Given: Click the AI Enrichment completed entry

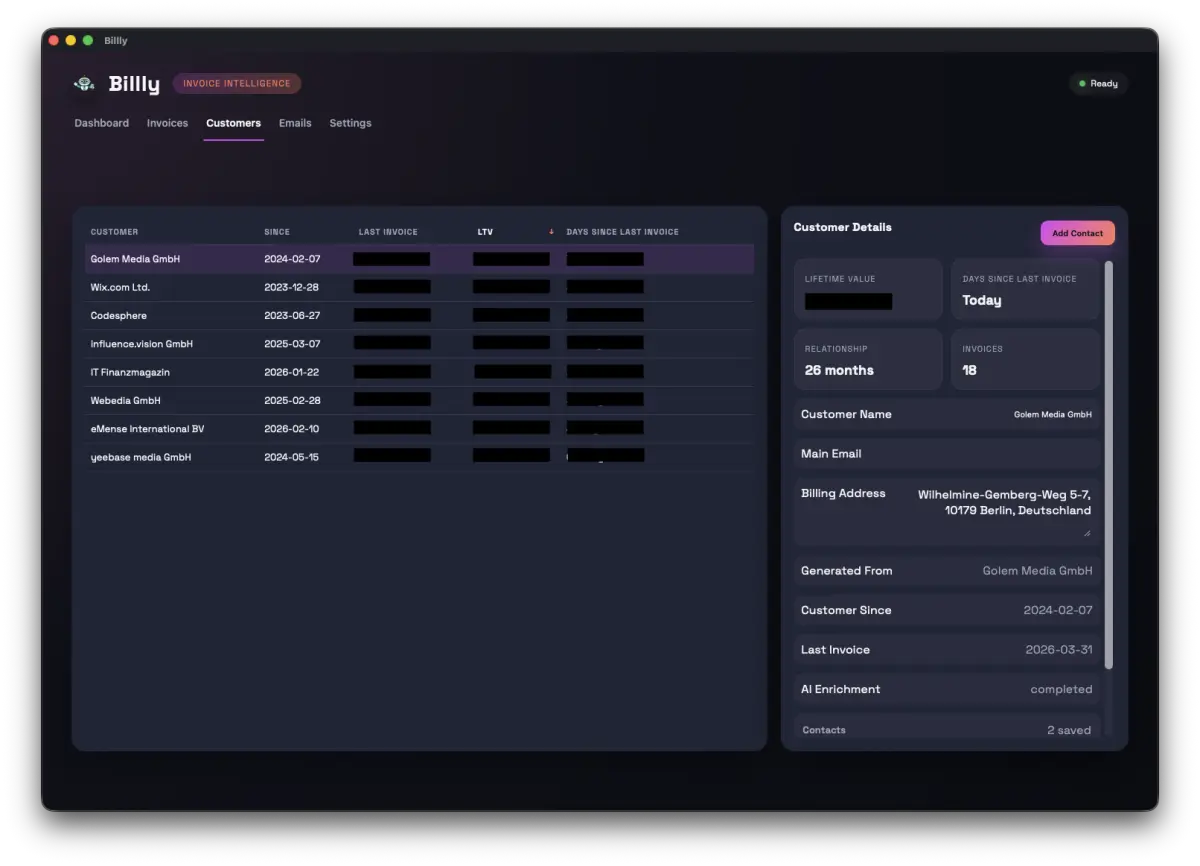Looking at the screenshot, I should click(946, 689).
